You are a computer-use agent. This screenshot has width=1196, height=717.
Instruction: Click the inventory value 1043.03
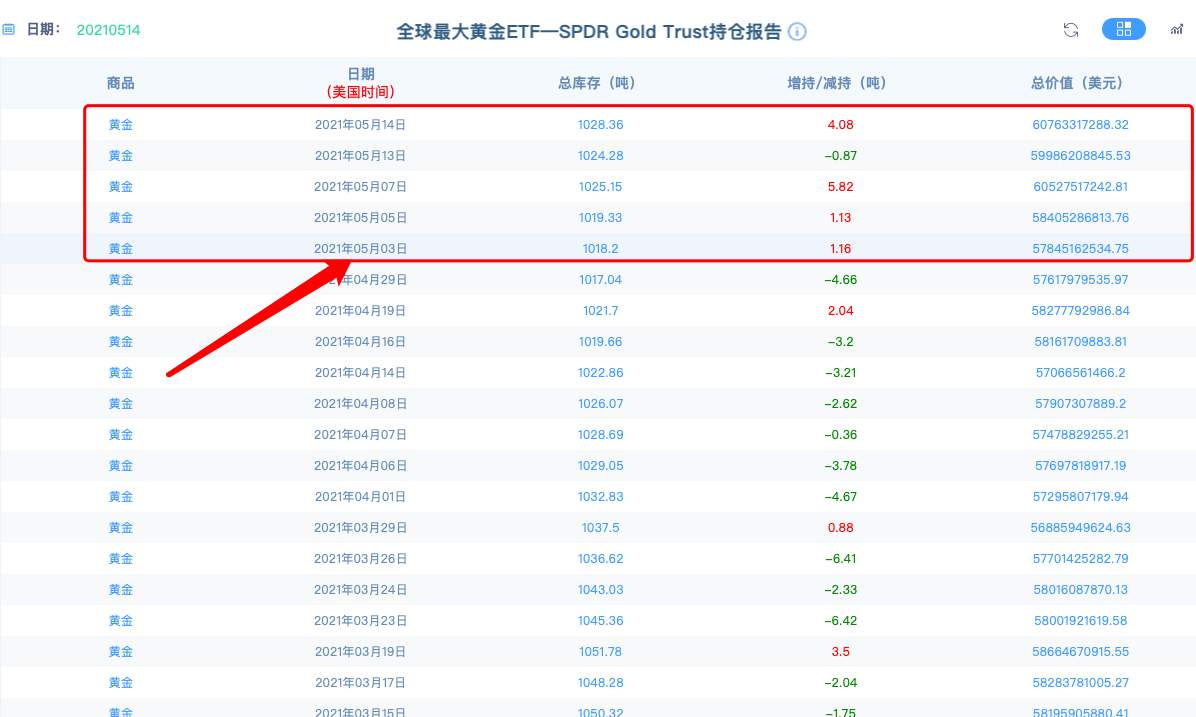(600, 590)
